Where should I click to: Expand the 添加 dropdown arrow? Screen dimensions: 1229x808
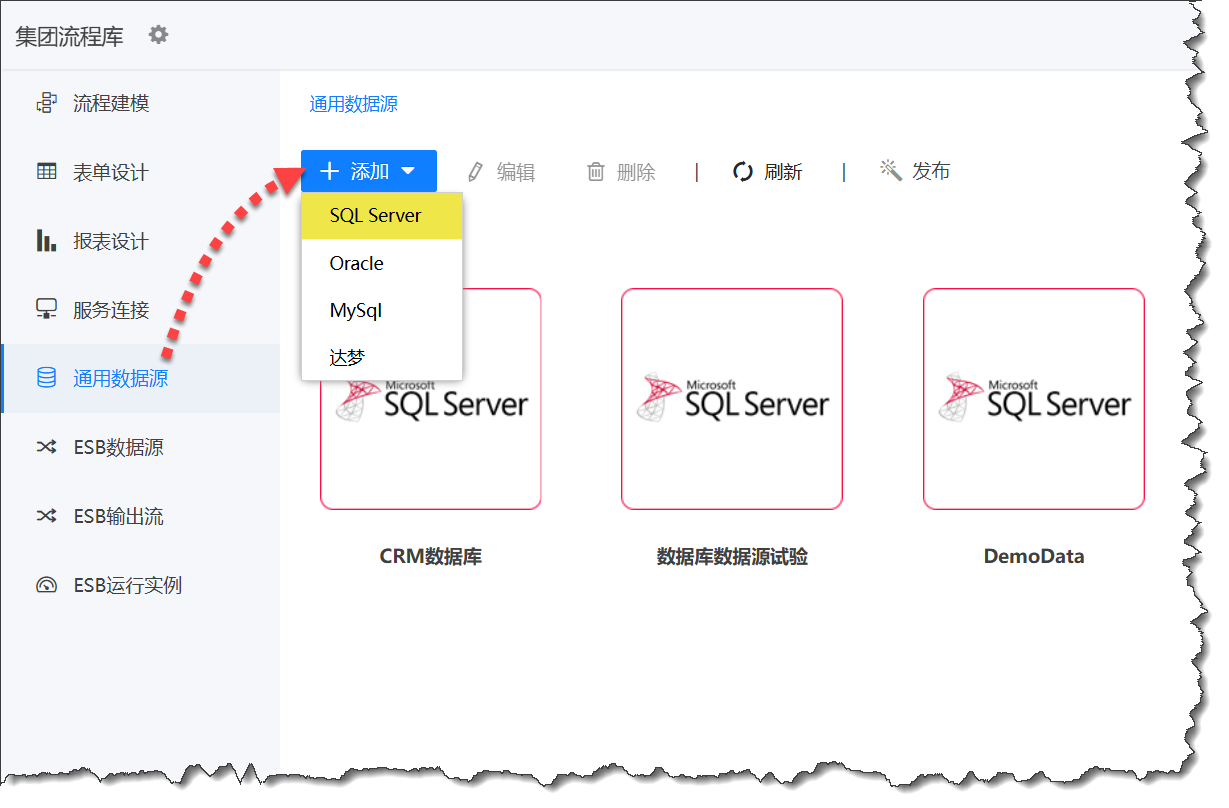click(408, 171)
